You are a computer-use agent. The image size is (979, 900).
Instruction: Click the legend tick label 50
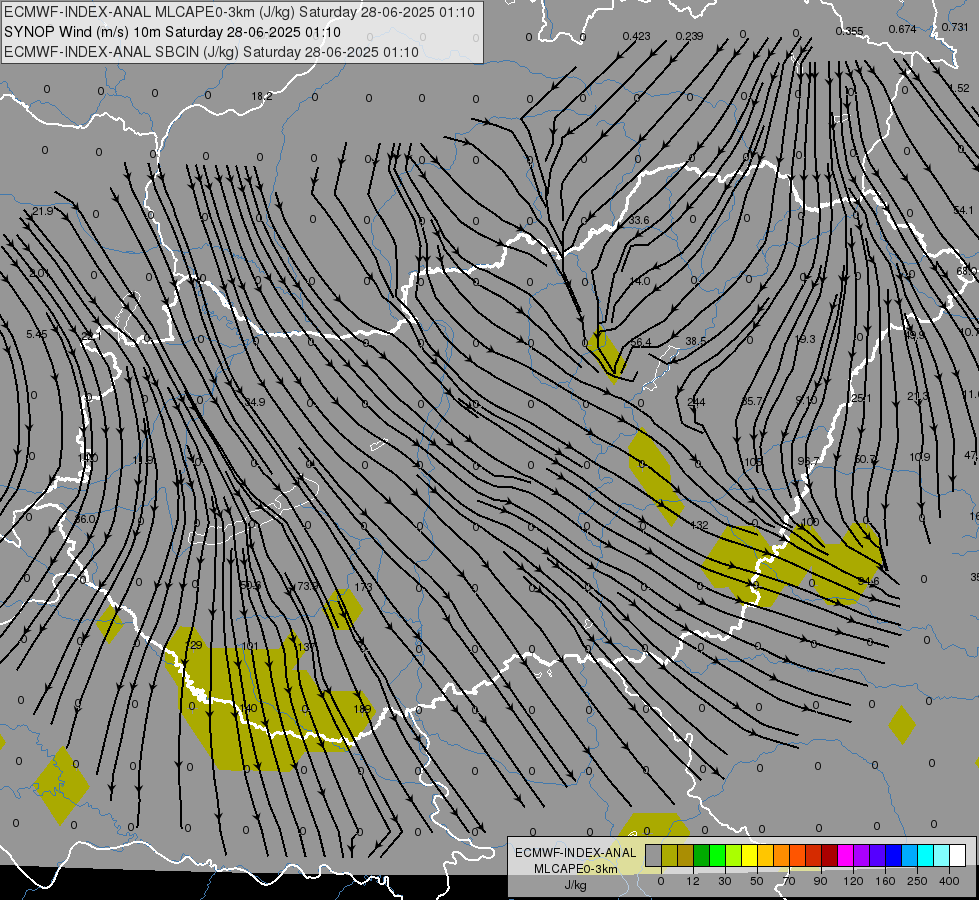click(756, 881)
